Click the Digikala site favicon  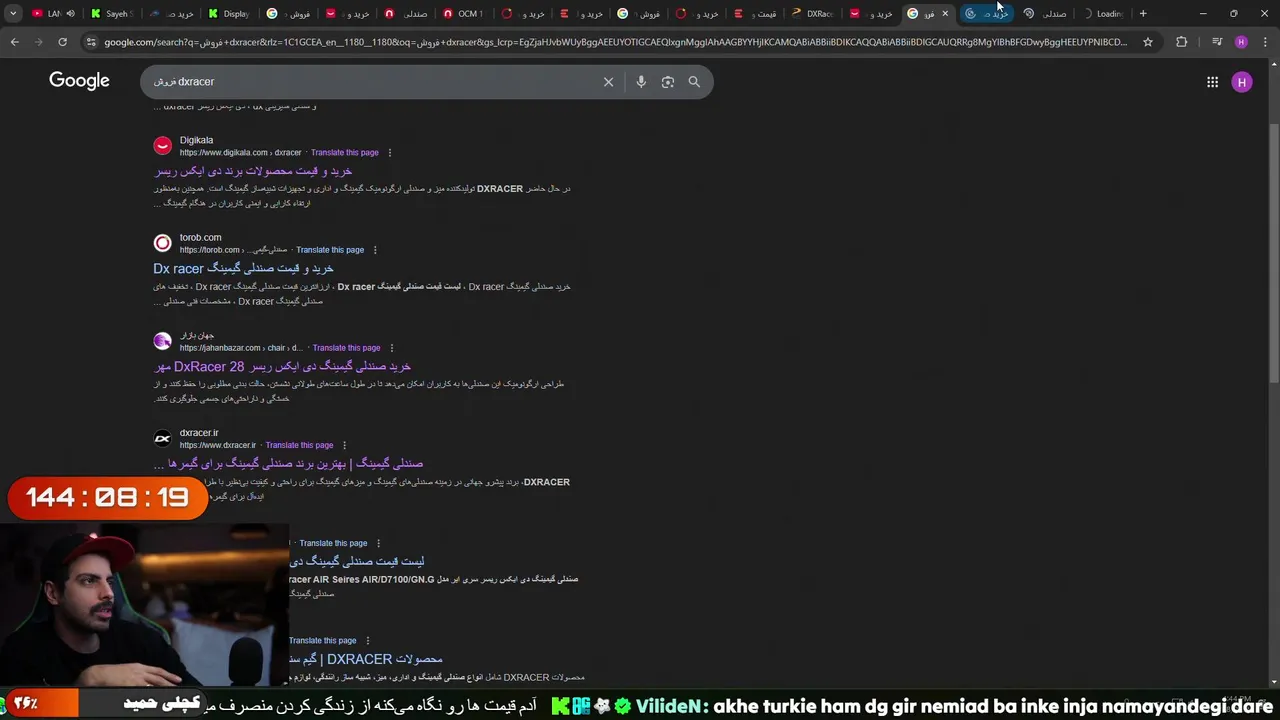click(x=162, y=146)
